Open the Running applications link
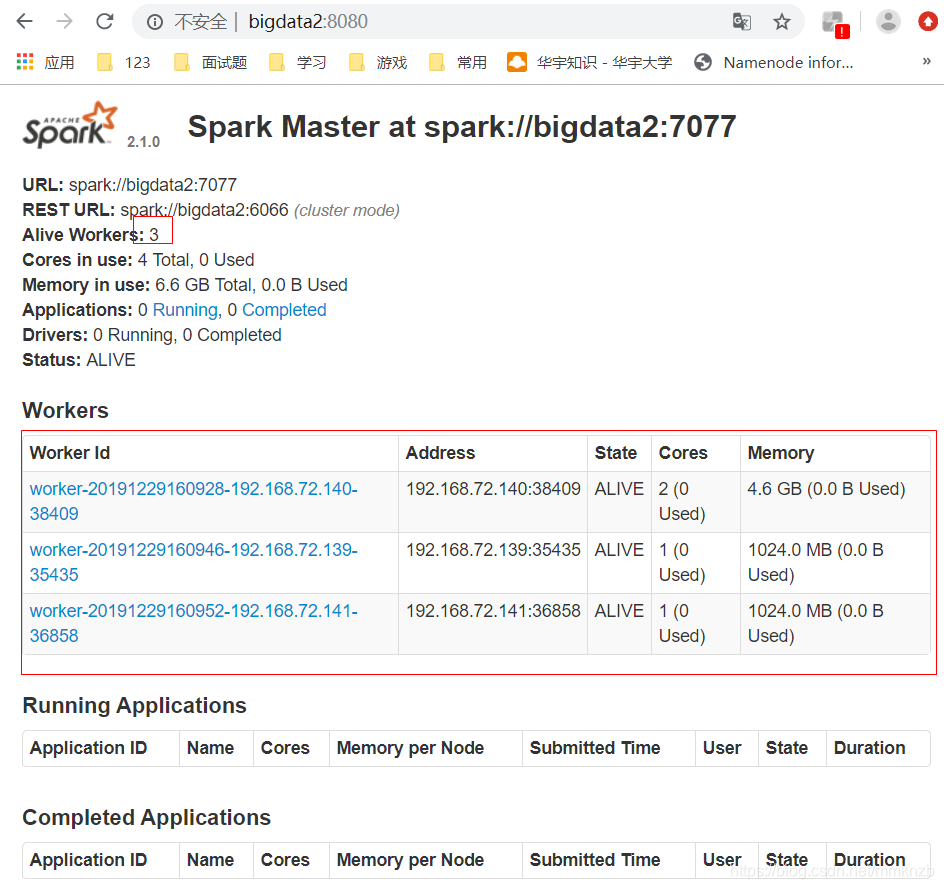This screenshot has height=889, width=944. point(185,310)
